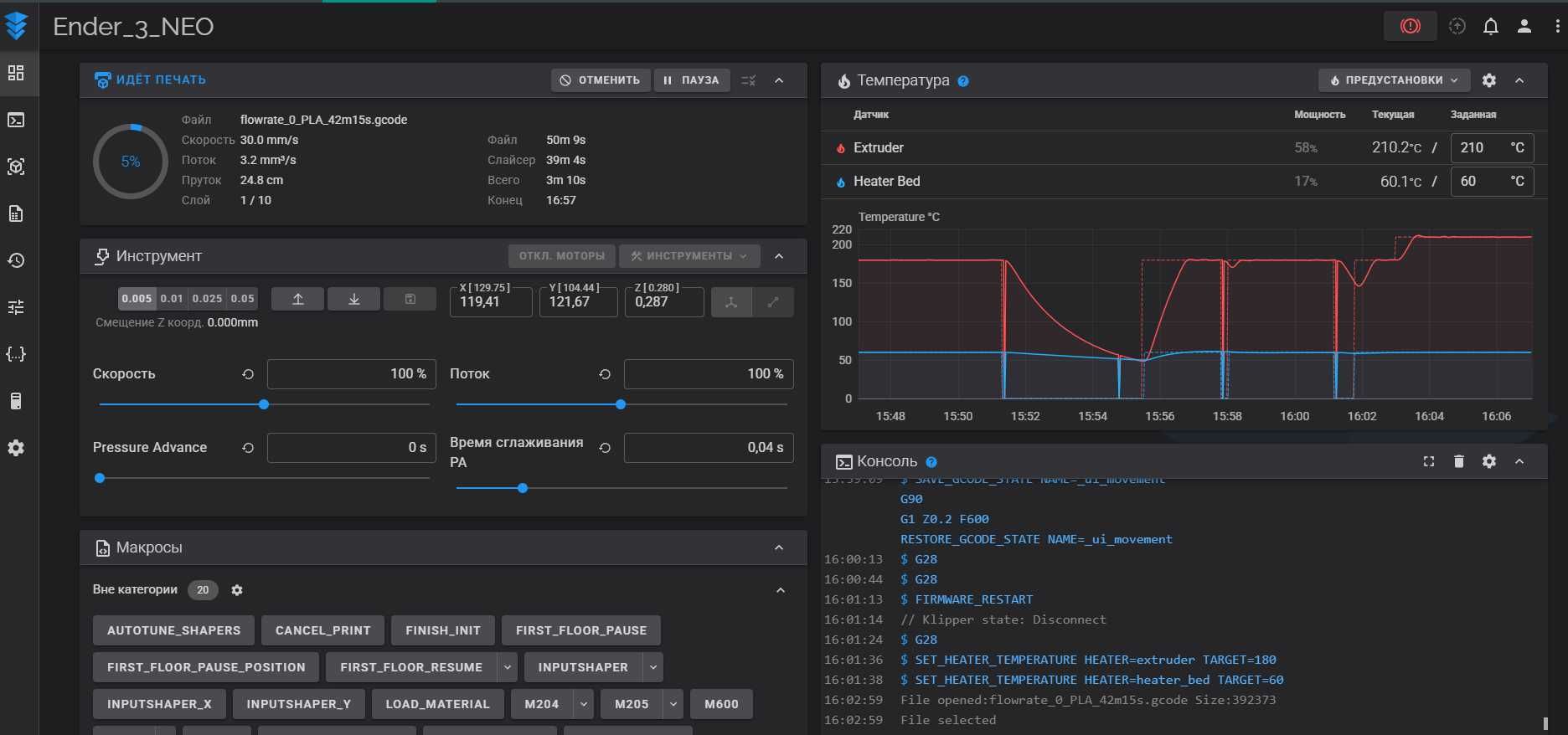The image size is (1568, 735).
Task: Adjust the Скорость slider handle
Action: point(264,404)
